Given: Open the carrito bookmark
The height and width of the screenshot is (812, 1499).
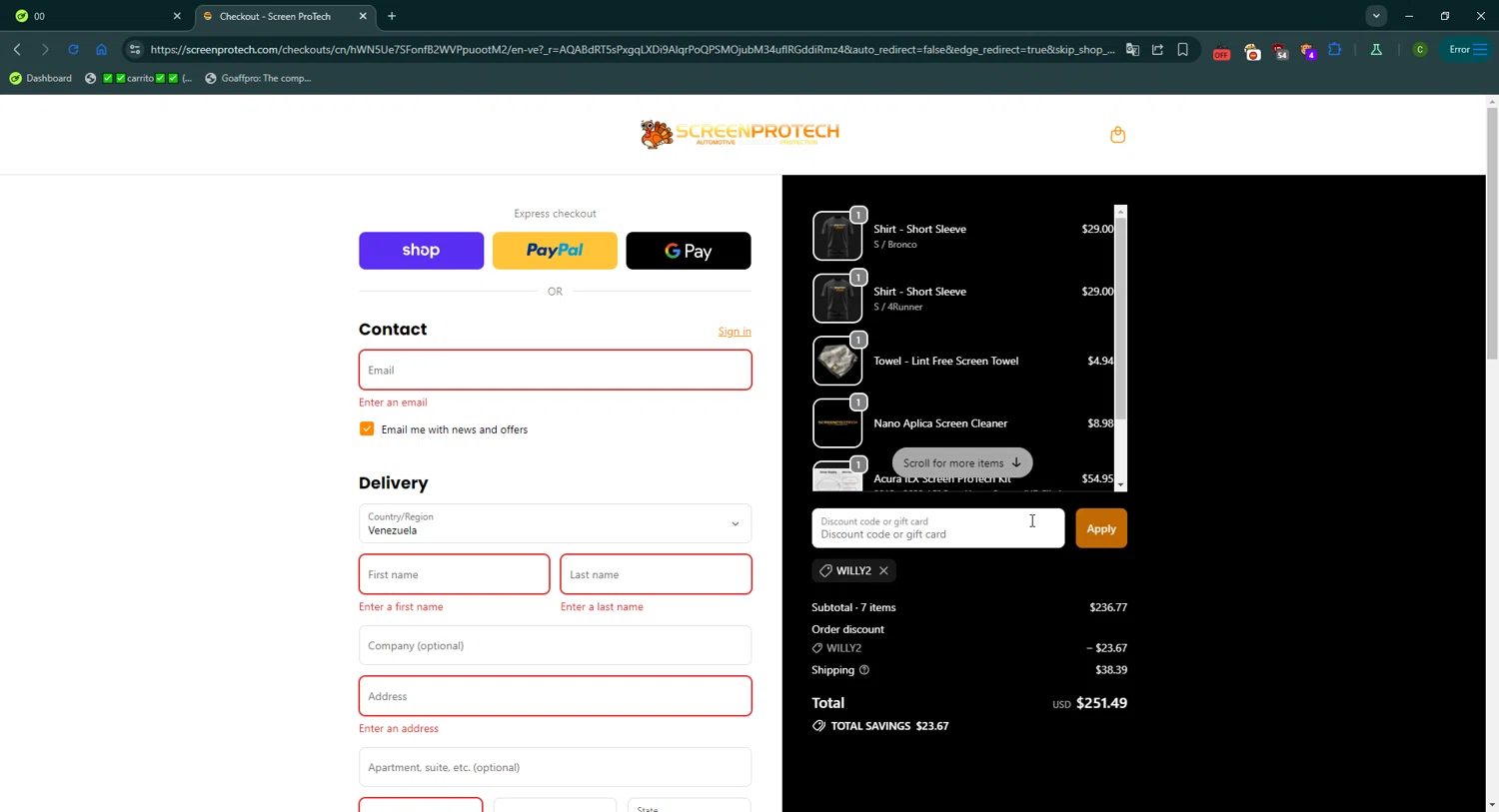Looking at the screenshot, I should [x=138, y=78].
